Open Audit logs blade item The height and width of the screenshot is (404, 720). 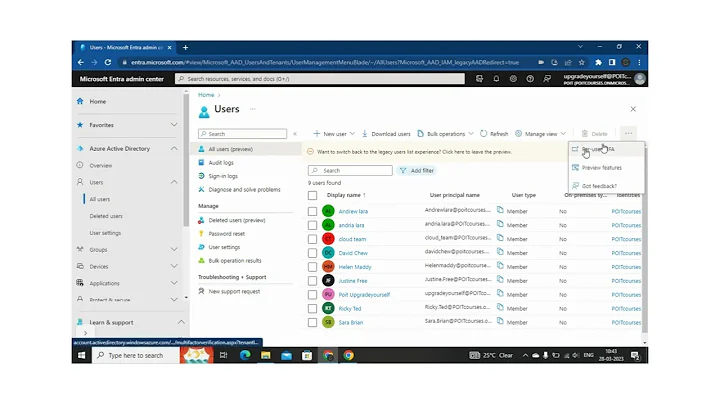point(221,163)
